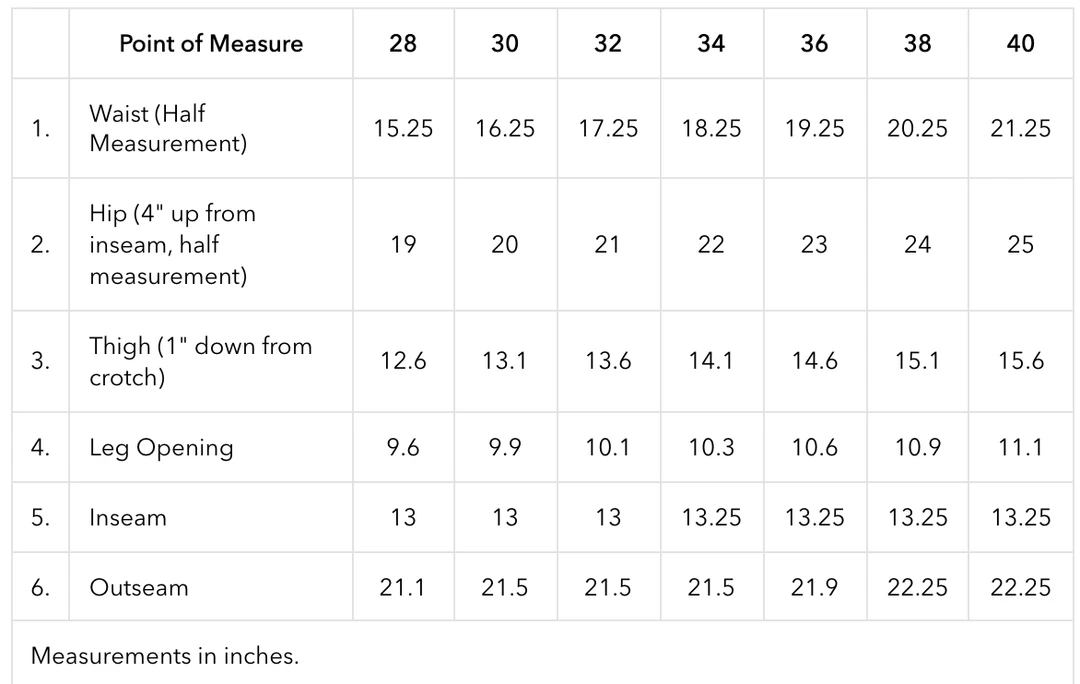
Task: Select the outseam value 21.9
Action: [814, 587]
